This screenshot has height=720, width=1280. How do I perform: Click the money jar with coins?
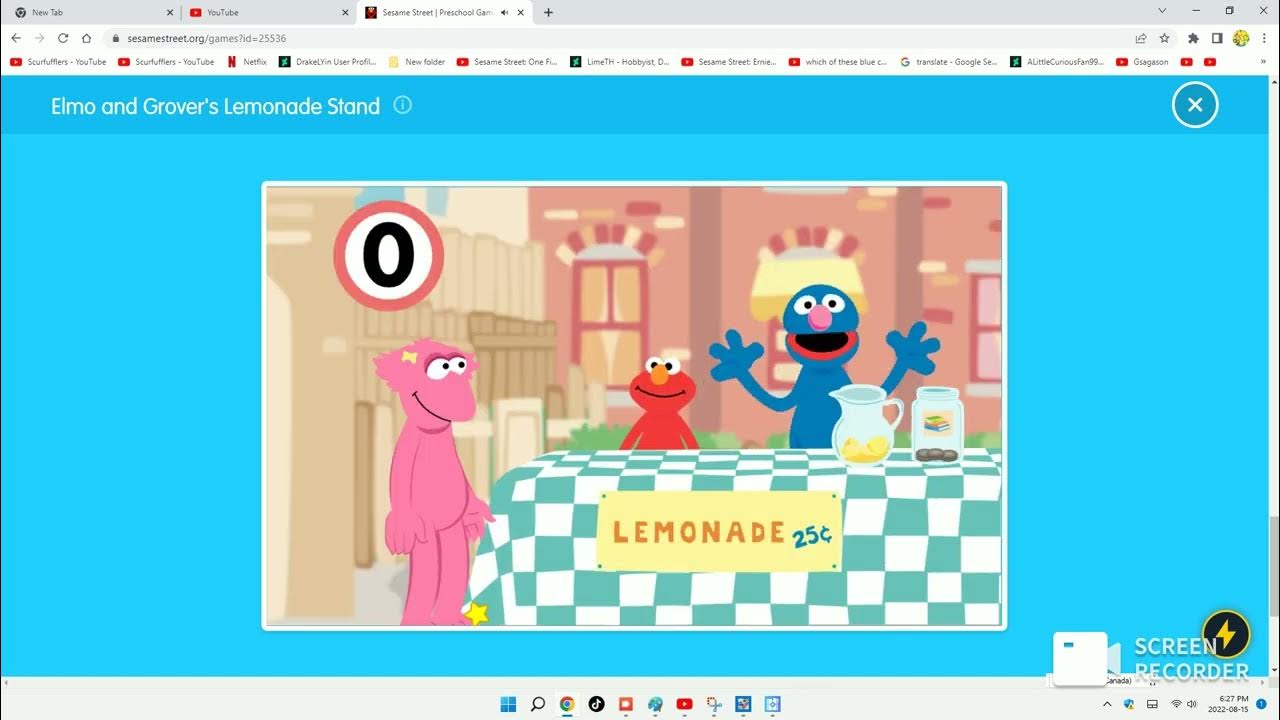937,426
